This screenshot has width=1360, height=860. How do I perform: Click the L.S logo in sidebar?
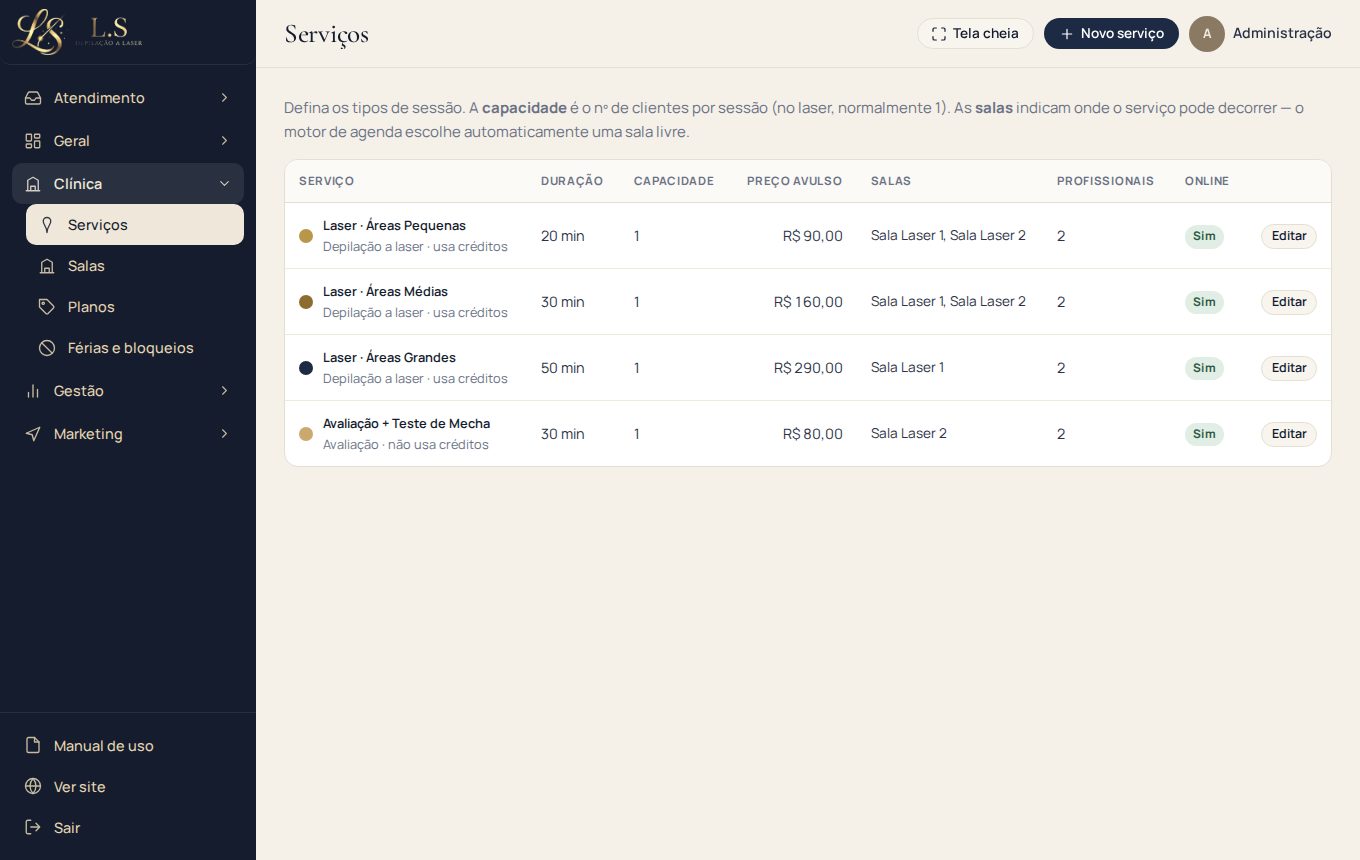pos(78,31)
